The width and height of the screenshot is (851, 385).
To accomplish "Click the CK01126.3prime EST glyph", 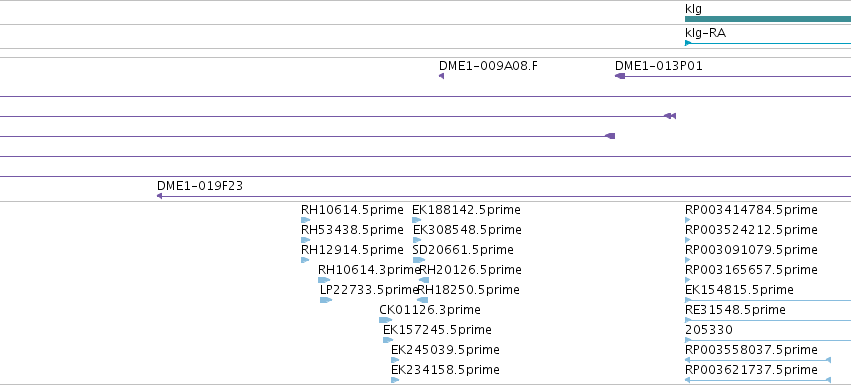I will click(x=385, y=320).
